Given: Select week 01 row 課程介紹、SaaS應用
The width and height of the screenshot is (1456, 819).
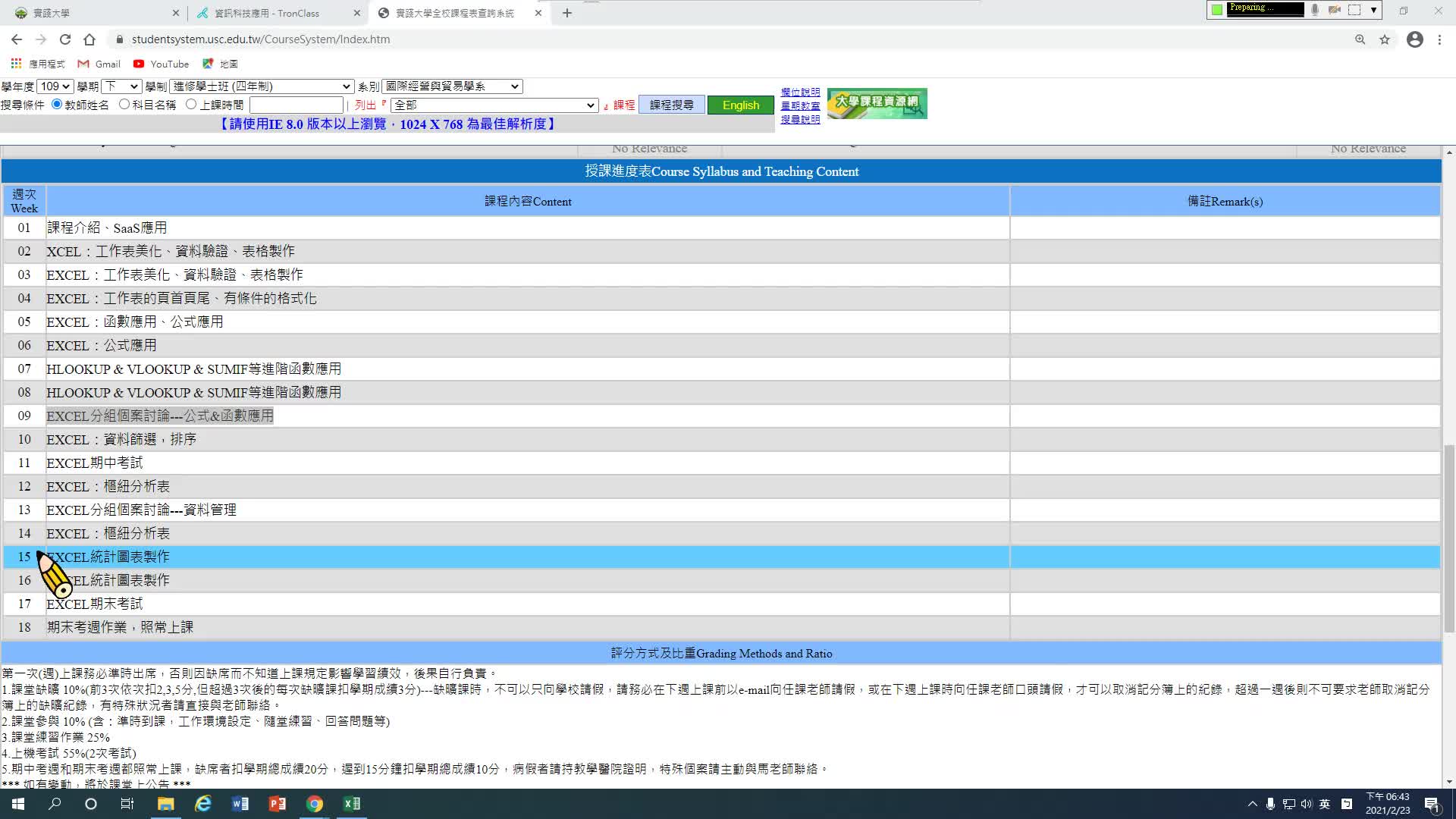Looking at the screenshot, I should pos(721,227).
